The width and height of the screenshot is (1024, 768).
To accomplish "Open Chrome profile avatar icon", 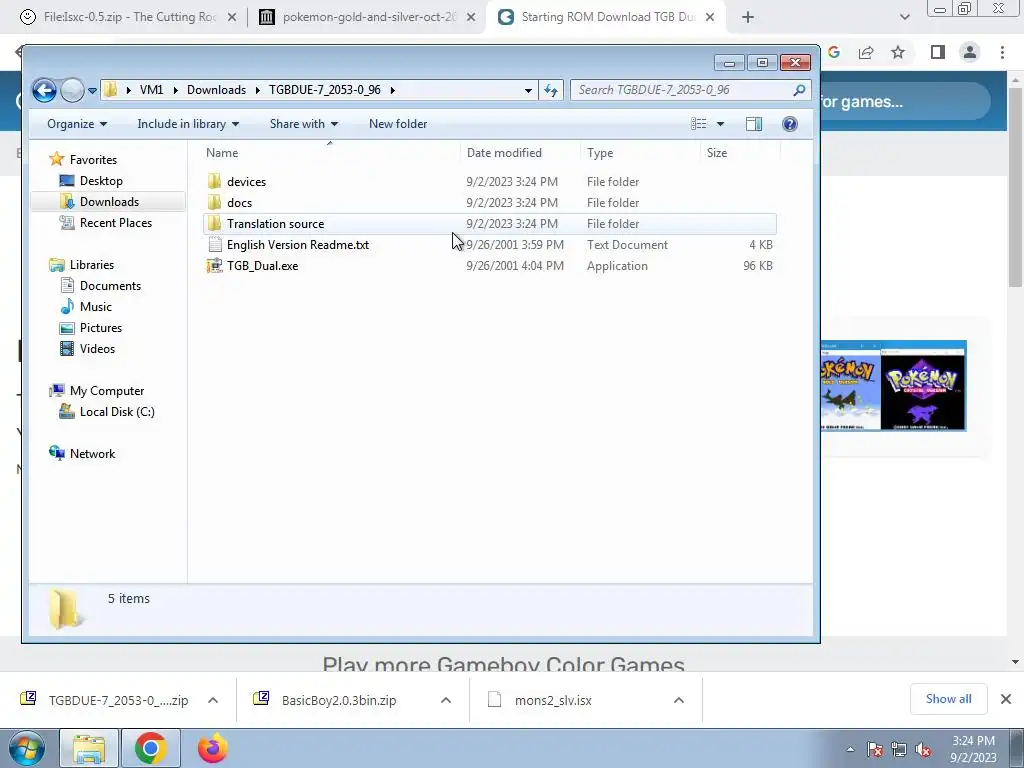I will pyautogui.click(x=970, y=52).
